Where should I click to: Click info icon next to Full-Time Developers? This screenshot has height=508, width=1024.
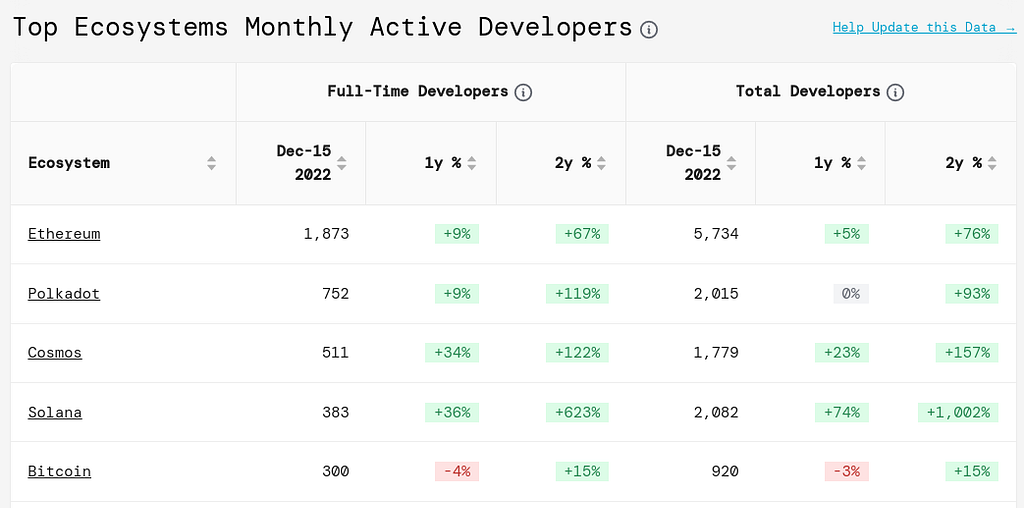(x=523, y=93)
